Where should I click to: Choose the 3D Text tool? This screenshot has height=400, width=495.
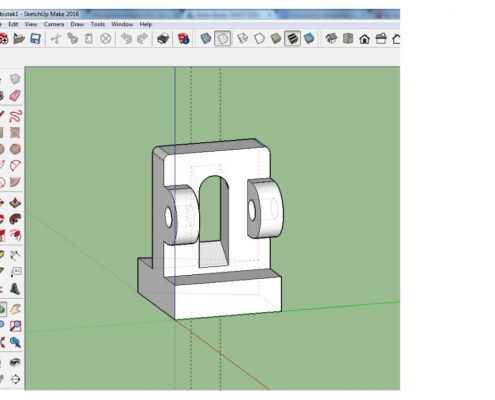15,289
